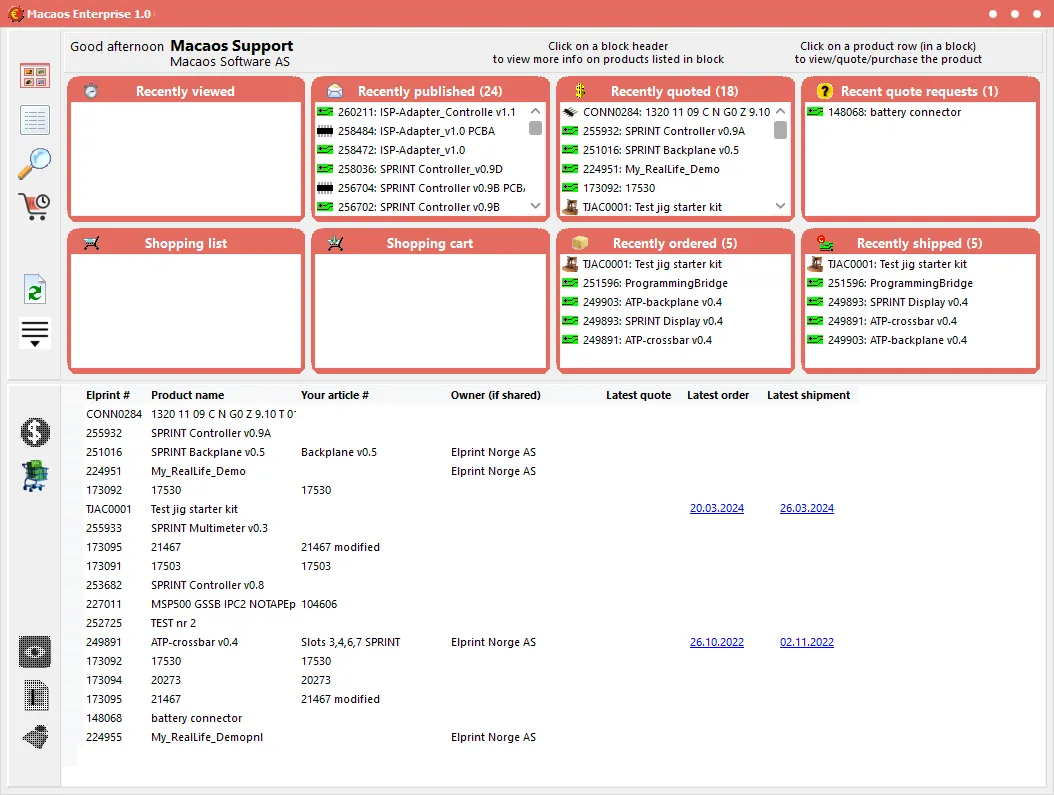Click the envelope icon in Recently published

click(x=335, y=91)
